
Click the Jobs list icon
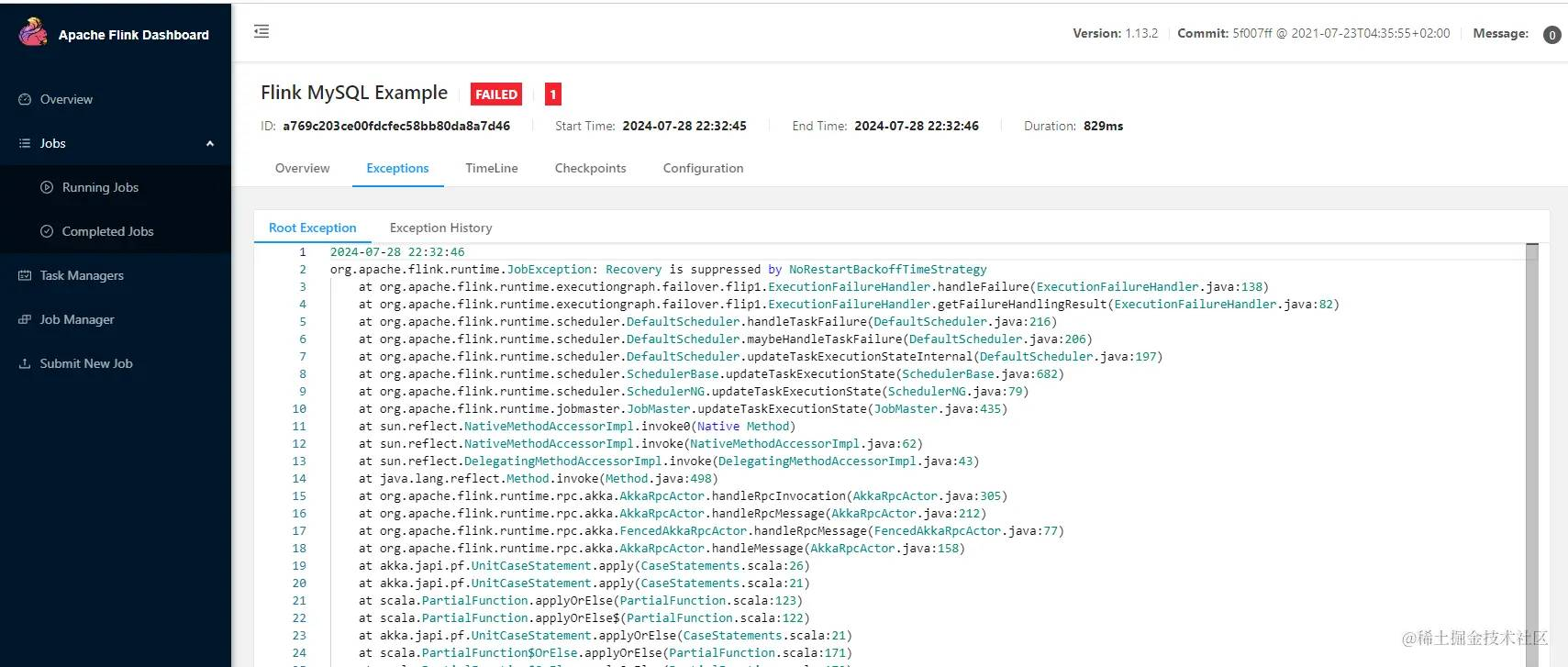(25, 143)
